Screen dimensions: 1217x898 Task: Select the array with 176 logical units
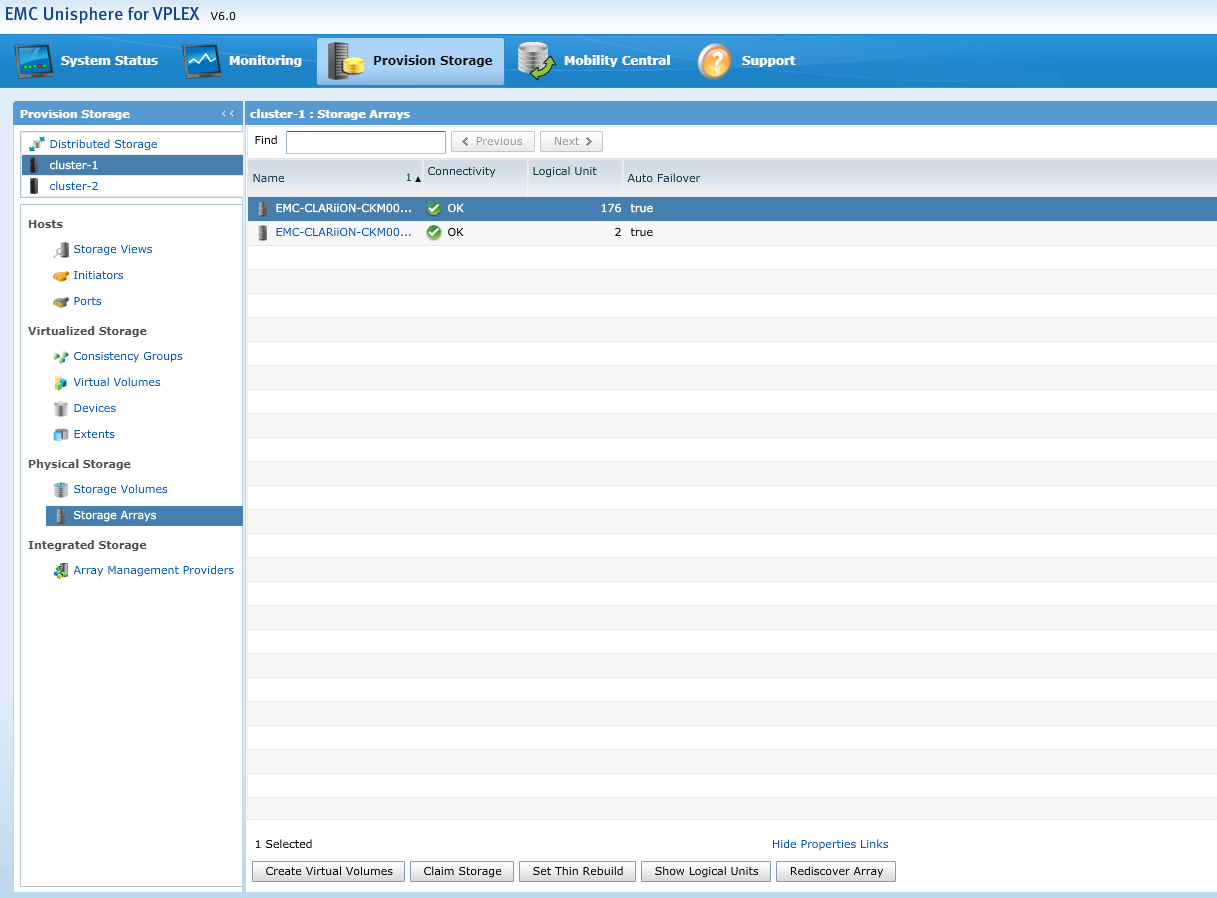pos(732,209)
